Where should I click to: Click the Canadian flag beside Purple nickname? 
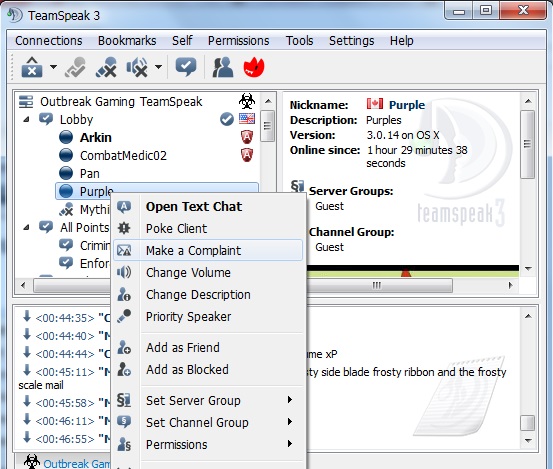375,104
